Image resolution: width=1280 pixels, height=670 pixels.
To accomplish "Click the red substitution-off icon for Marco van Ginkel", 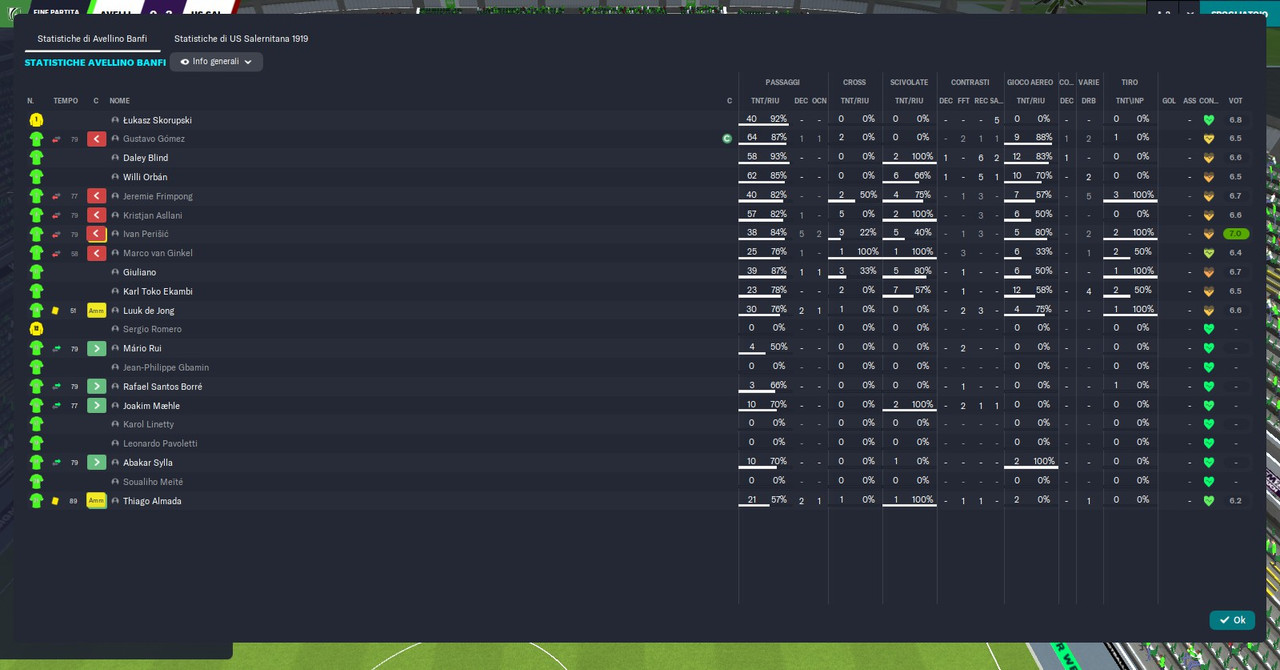I will click(96, 253).
